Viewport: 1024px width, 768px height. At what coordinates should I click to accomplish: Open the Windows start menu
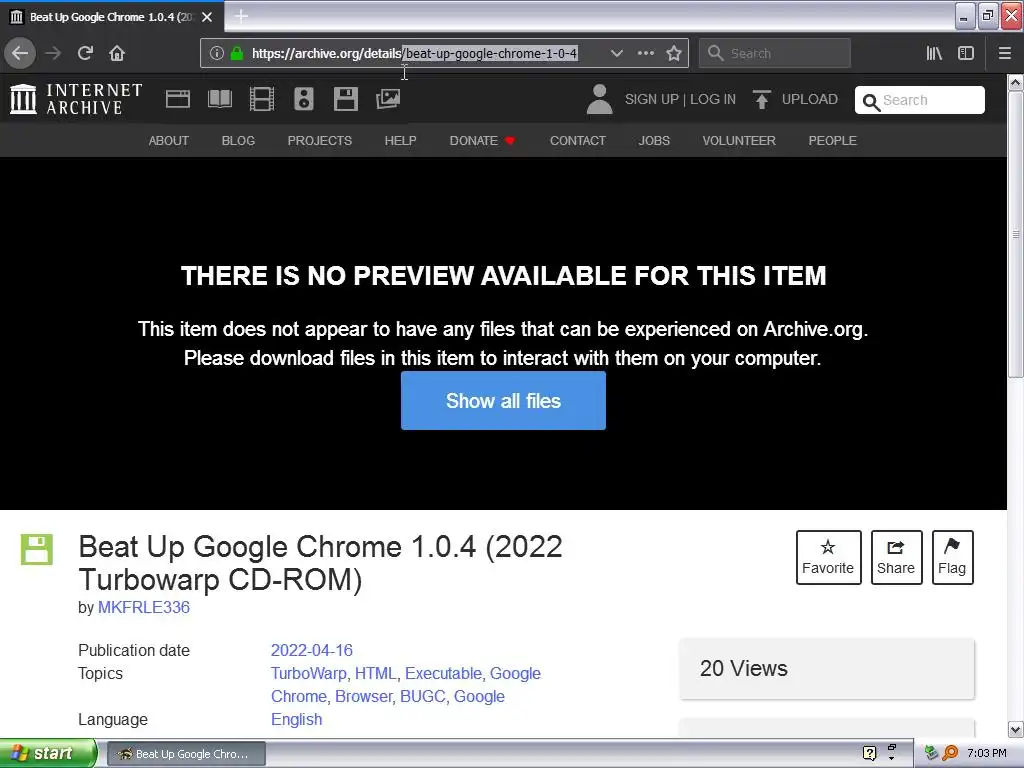pos(48,753)
